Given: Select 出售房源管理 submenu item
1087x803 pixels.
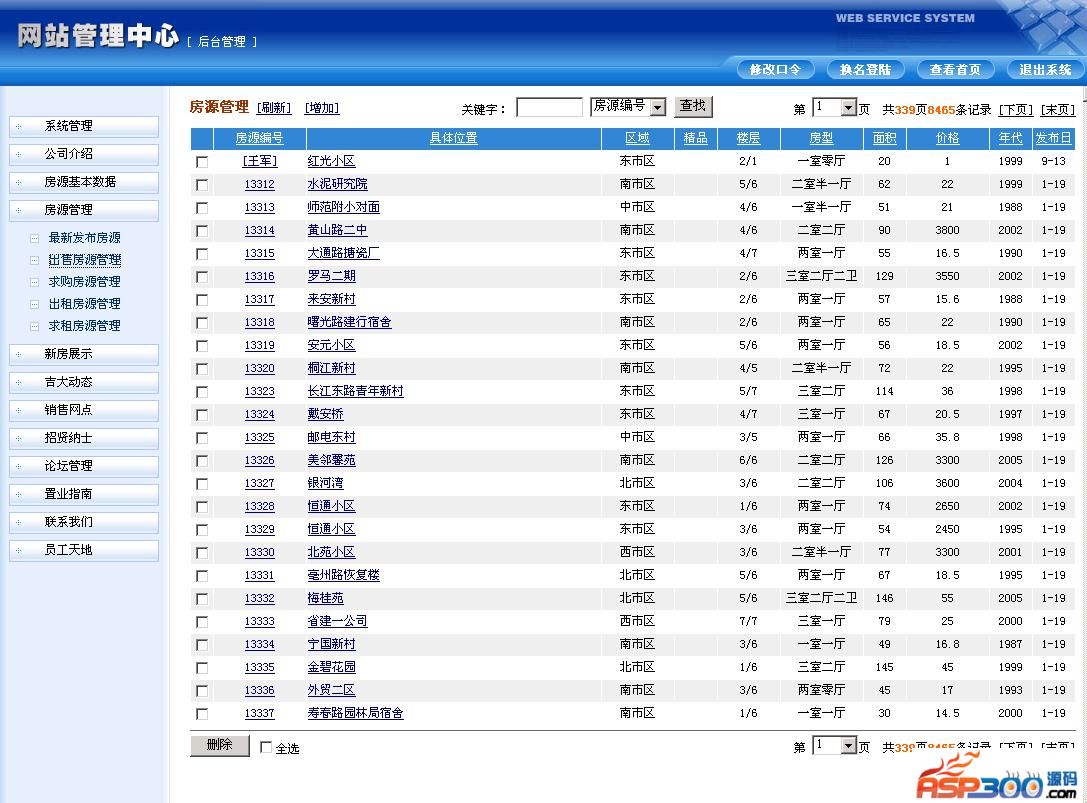Looking at the screenshot, I should tap(85, 260).
